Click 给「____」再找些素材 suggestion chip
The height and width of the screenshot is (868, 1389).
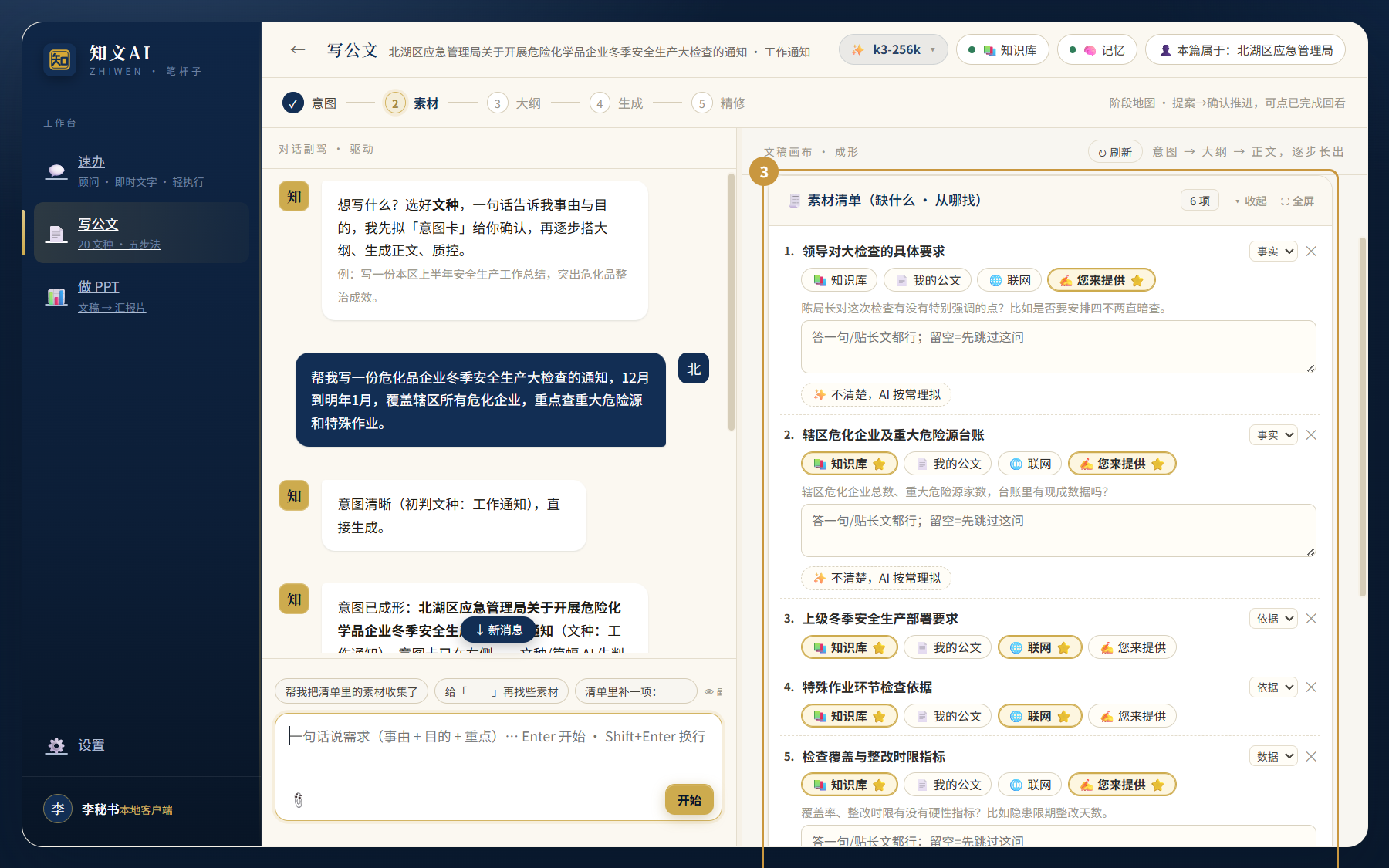(502, 691)
